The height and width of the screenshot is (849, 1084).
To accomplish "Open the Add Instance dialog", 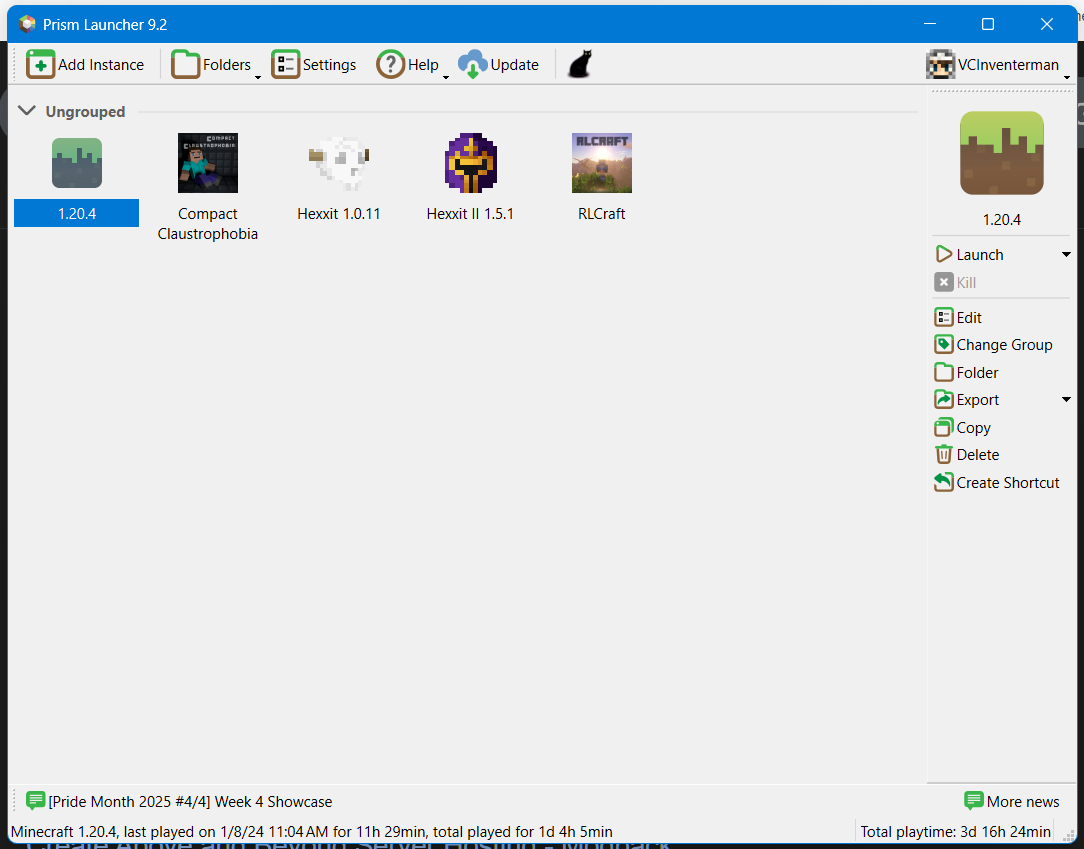I will (86, 65).
